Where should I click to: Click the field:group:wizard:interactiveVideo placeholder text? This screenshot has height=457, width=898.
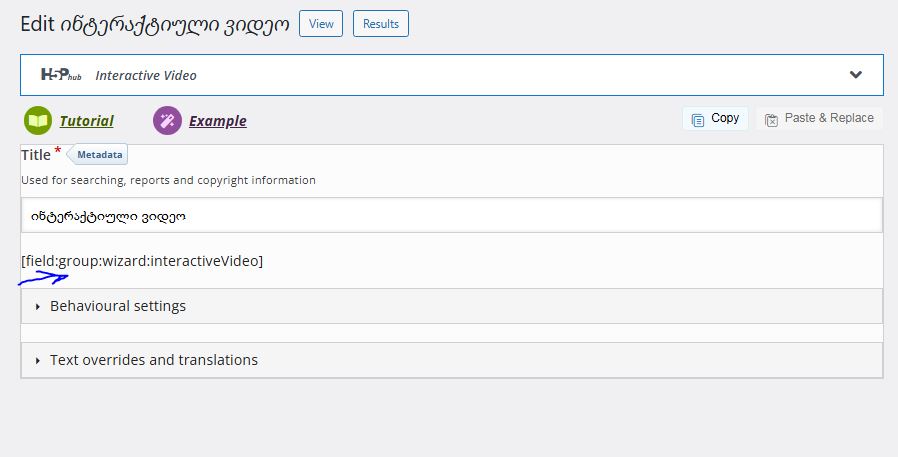pyautogui.click(x=142, y=261)
